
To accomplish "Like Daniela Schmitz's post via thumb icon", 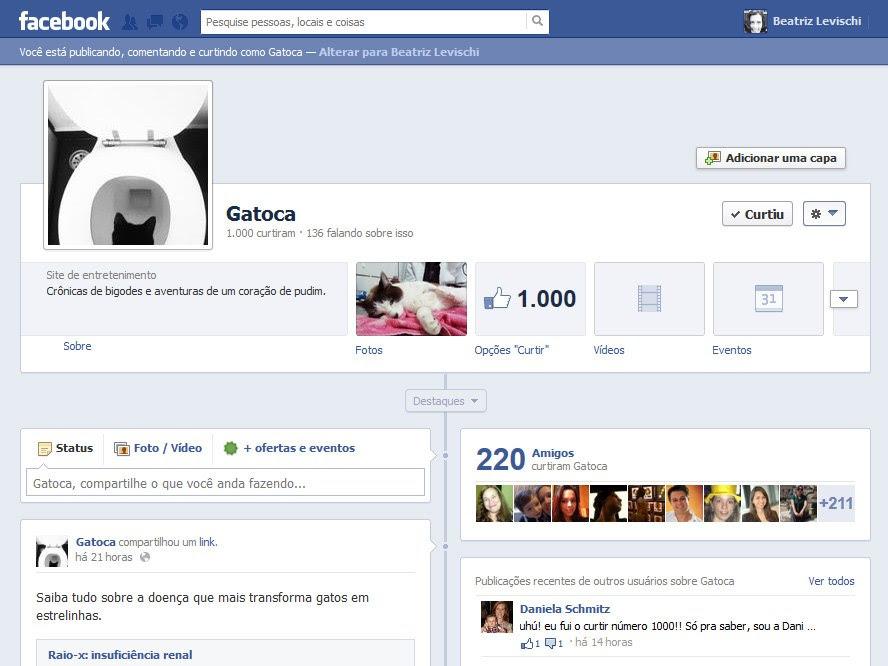I will coord(527,643).
